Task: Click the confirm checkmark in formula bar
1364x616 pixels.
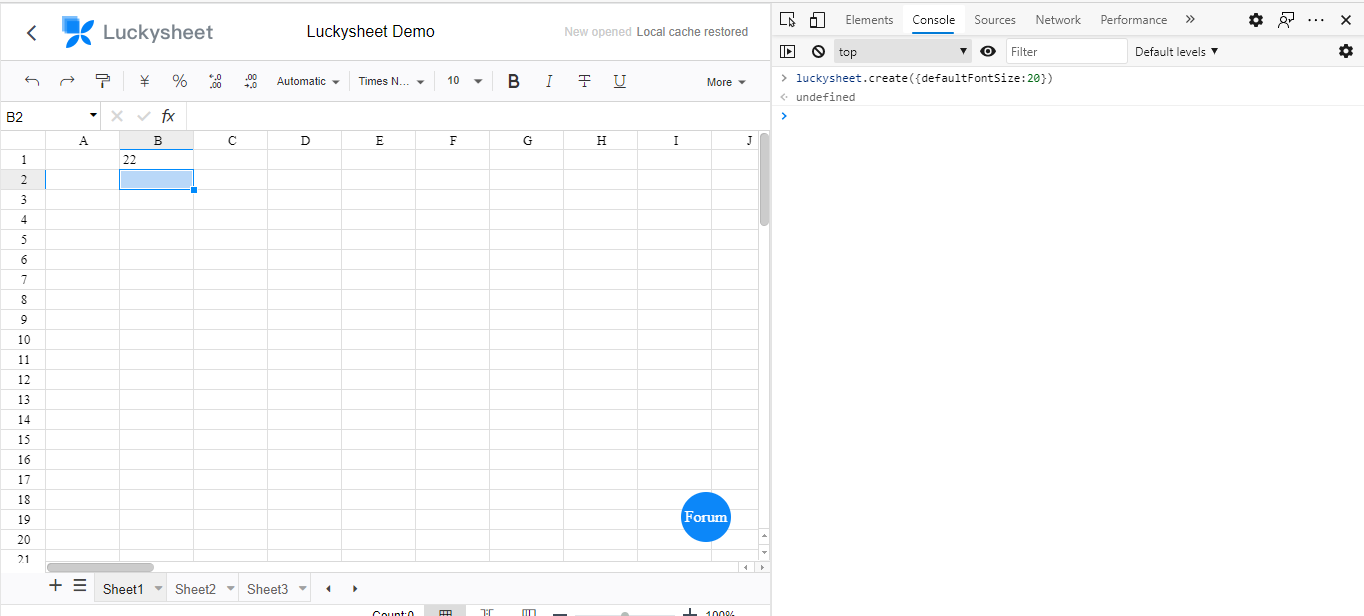Action: 144,116
